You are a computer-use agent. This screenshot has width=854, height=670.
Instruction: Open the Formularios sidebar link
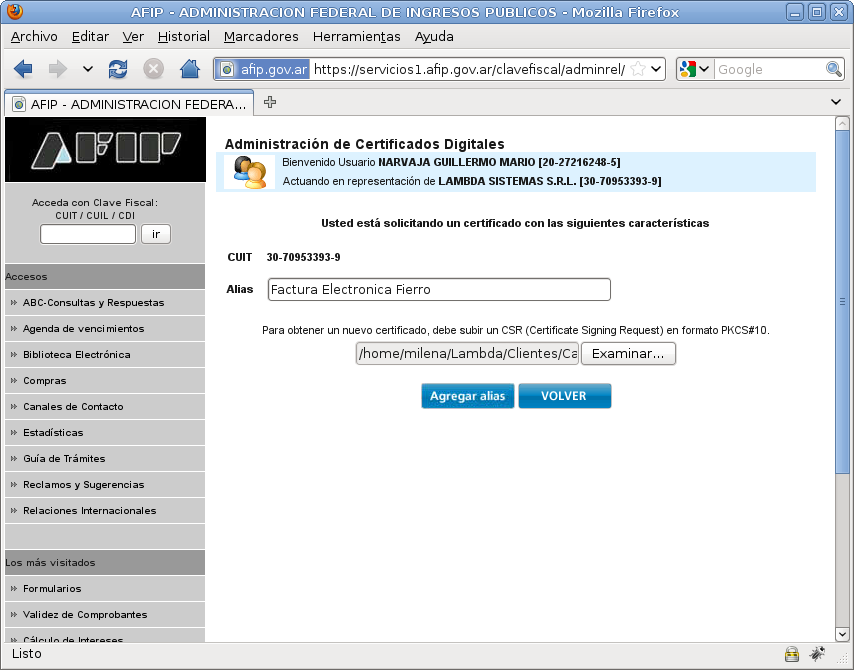pos(52,588)
